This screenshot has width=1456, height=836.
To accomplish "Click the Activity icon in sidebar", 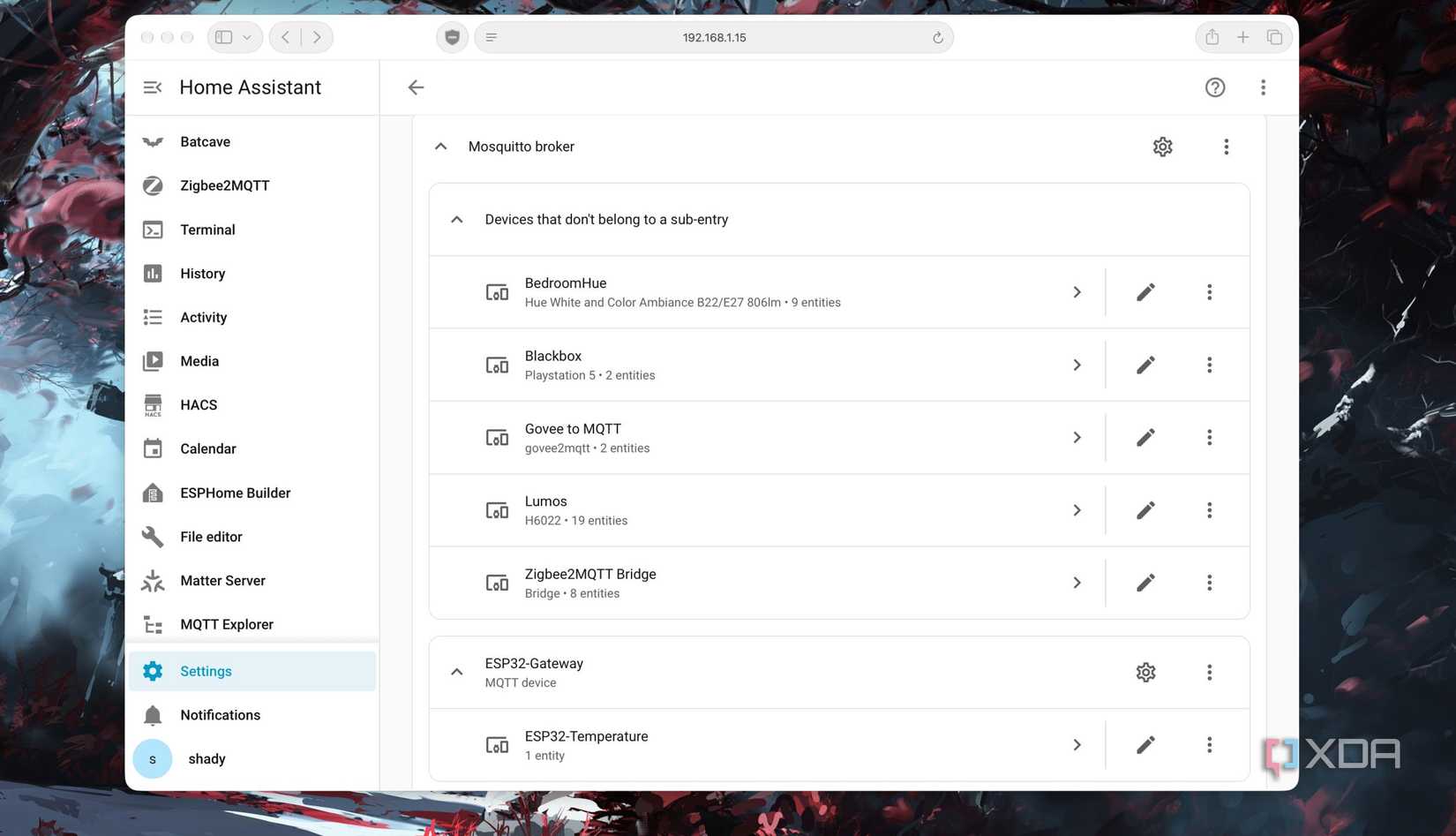I will pyautogui.click(x=153, y=317).
